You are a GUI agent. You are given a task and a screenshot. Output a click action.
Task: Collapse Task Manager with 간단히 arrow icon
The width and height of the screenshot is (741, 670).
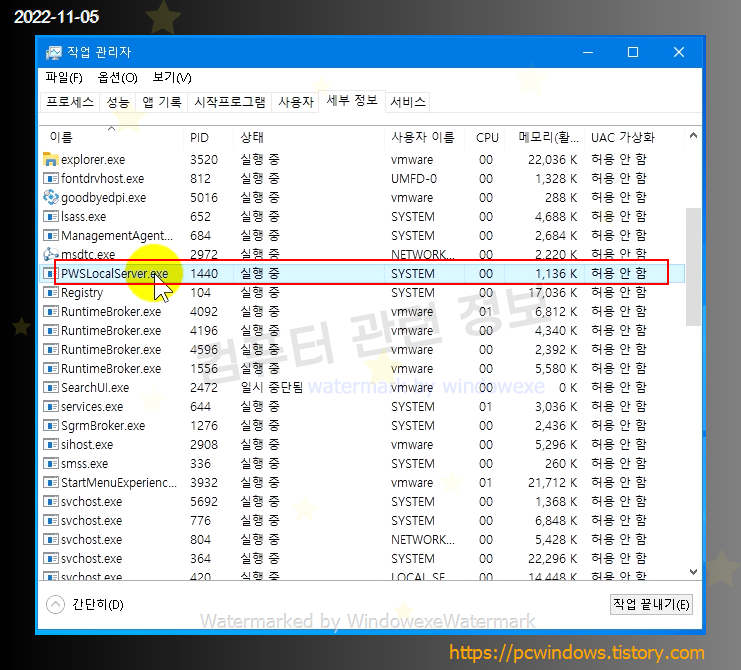pos(55,604)
